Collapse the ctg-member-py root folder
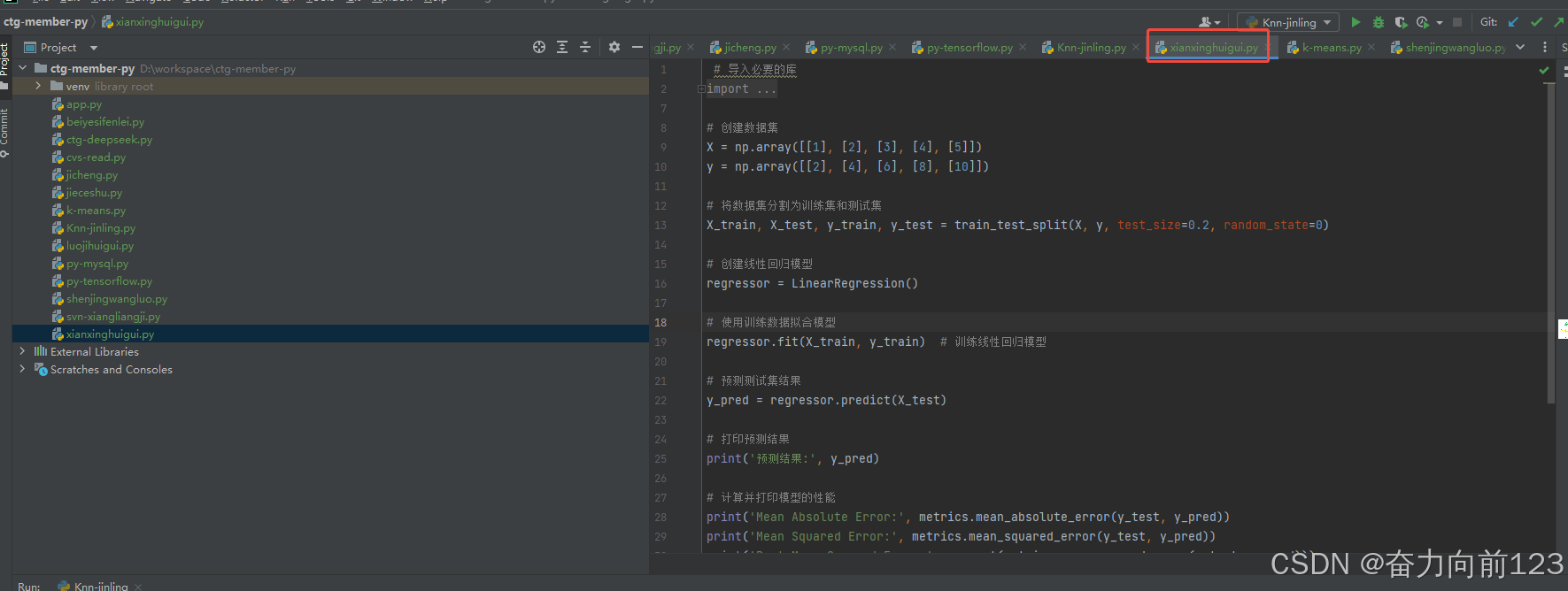Screen dimensions: 1568x591 click(x=23, y=68)
